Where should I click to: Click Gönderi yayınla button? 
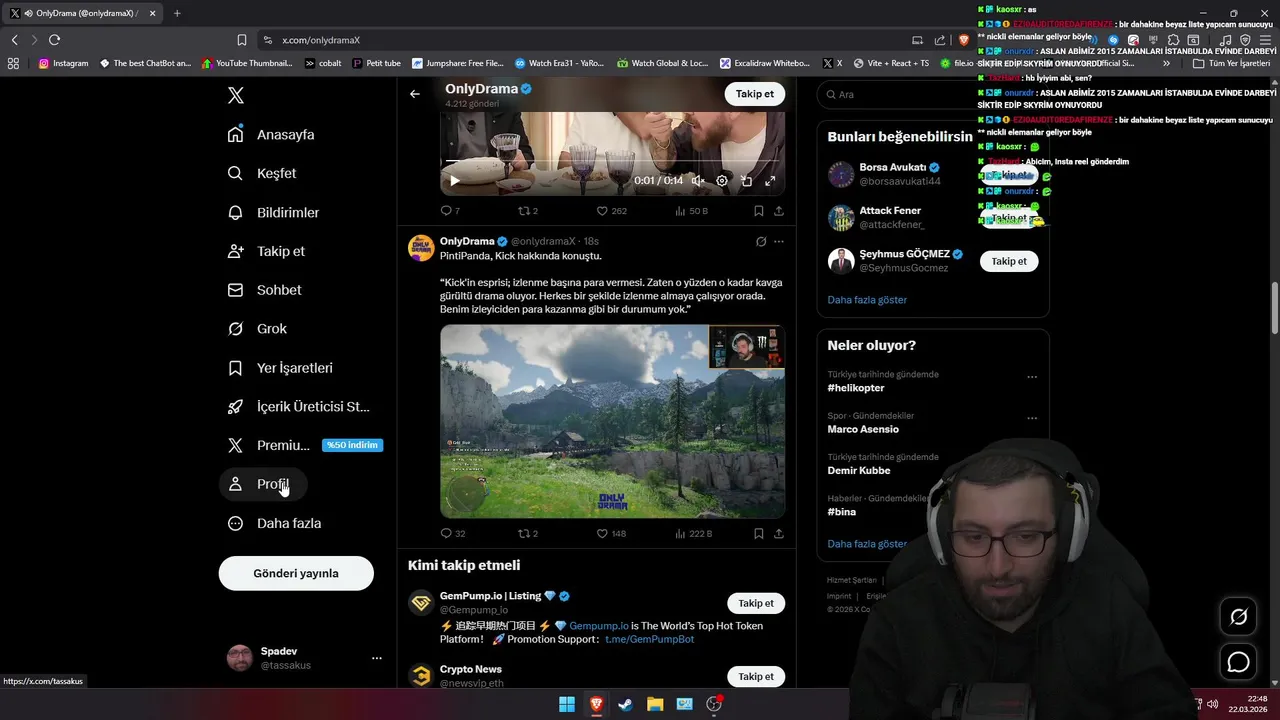tap(296, 573)
